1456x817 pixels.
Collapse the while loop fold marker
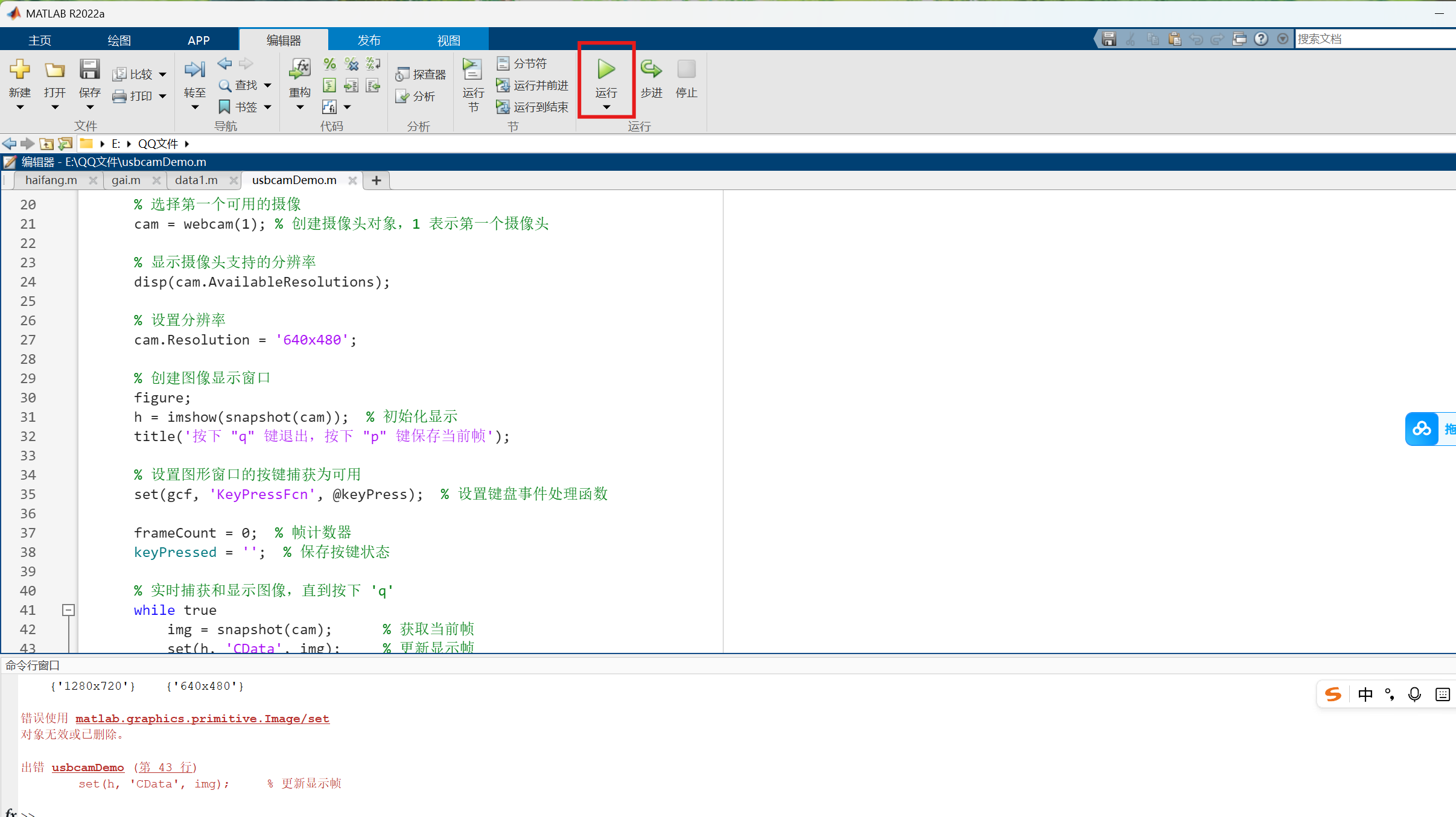coord(69,610)
